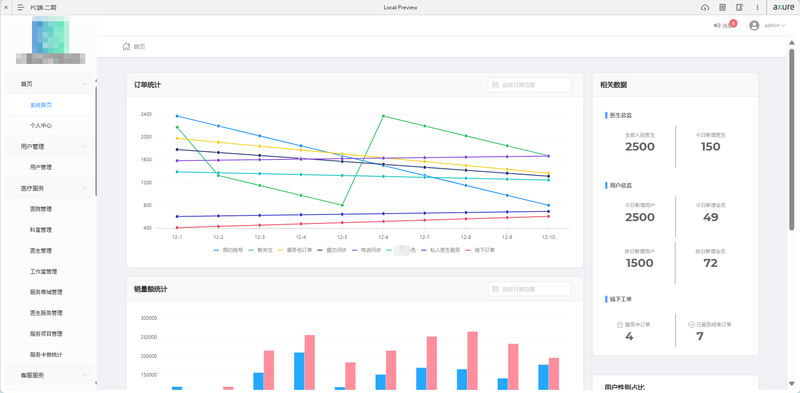Screen dimensions: 800x393
Task: Click the green line peak at 12-6
Action: 383,116
